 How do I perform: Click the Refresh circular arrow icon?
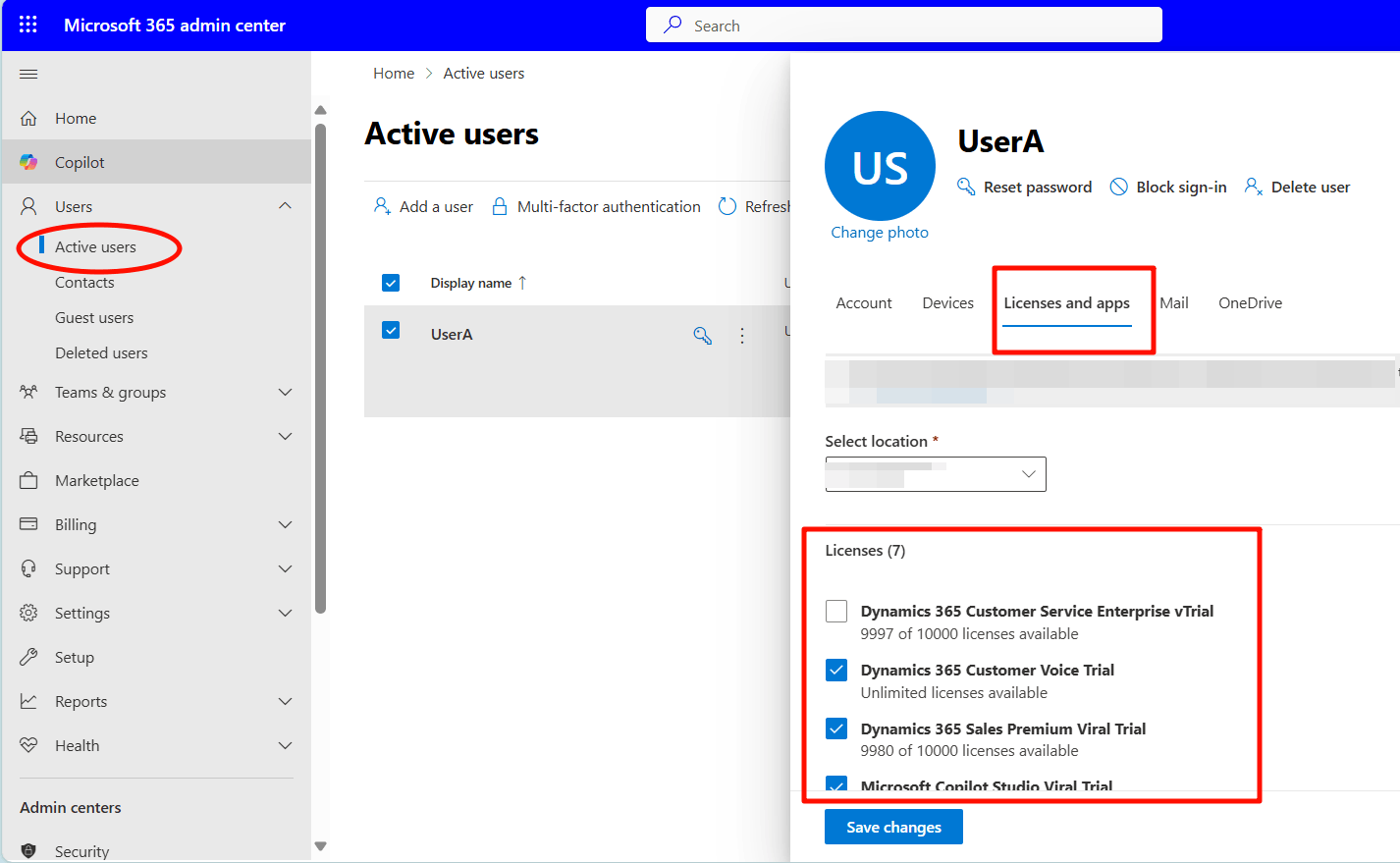[x=727, y=206]
